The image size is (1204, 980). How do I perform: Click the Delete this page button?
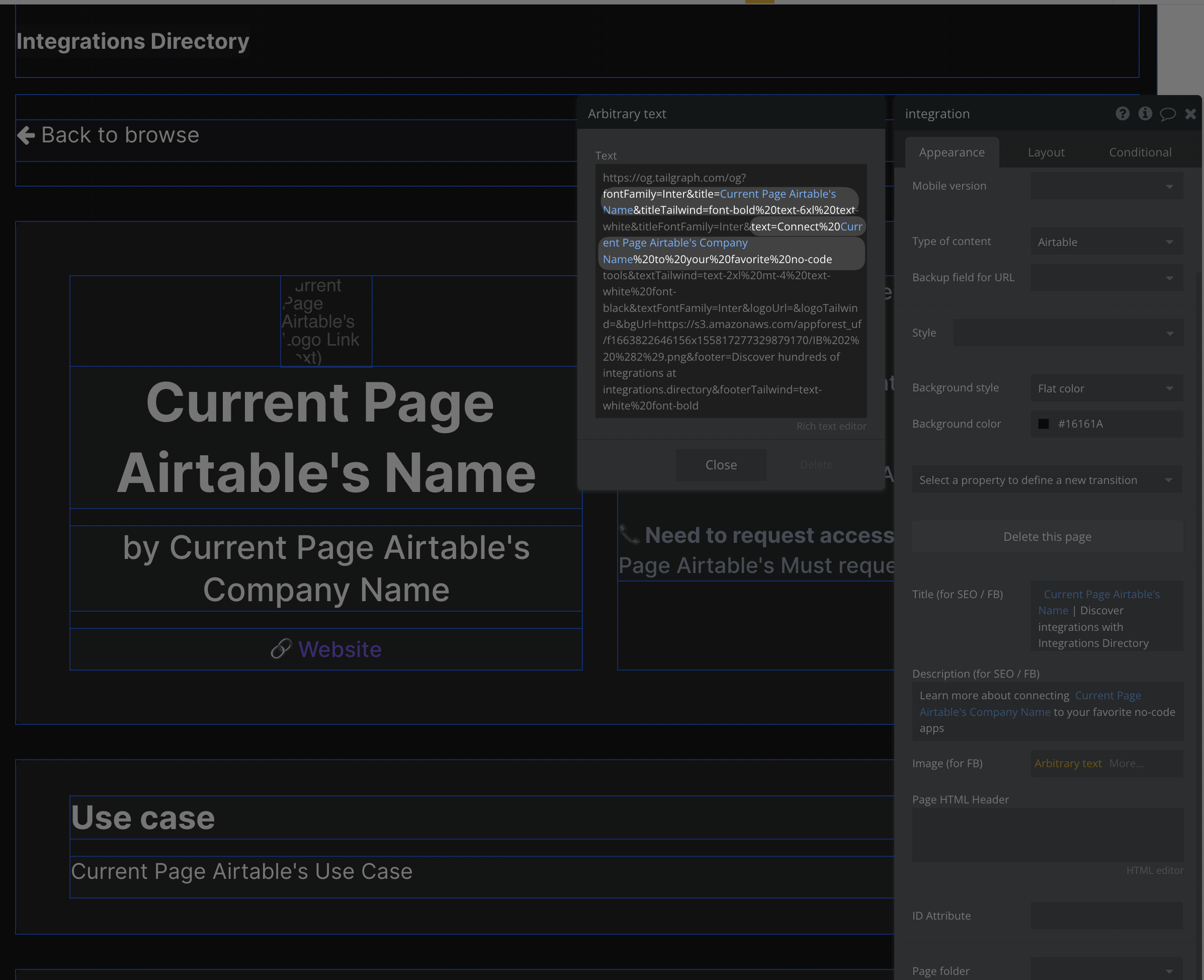click(x=1047, y=536)
